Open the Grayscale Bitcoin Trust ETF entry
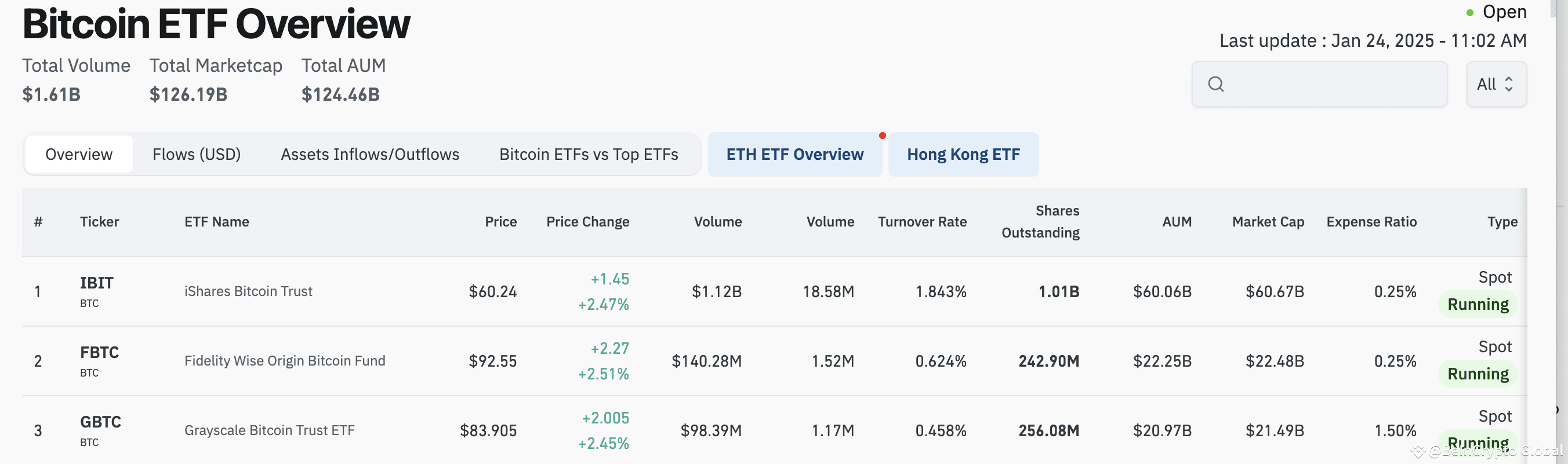The height and width of the screenshot is (464, 1568). (269, 430)
